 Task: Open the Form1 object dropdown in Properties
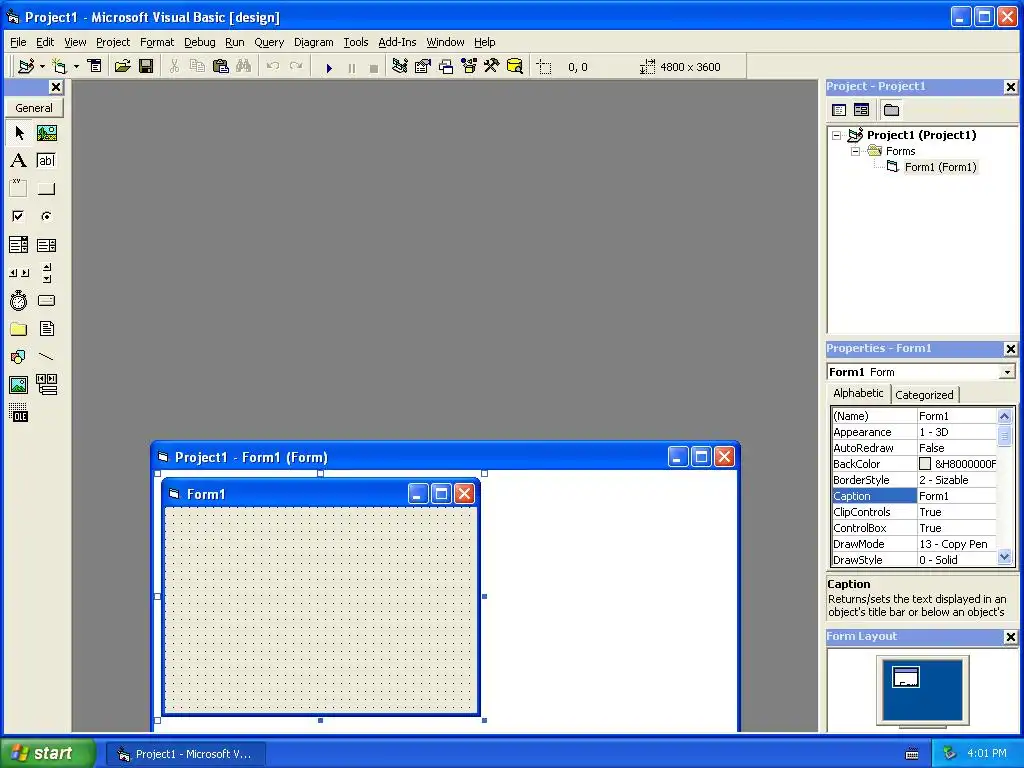click(x=1007, y=372)
